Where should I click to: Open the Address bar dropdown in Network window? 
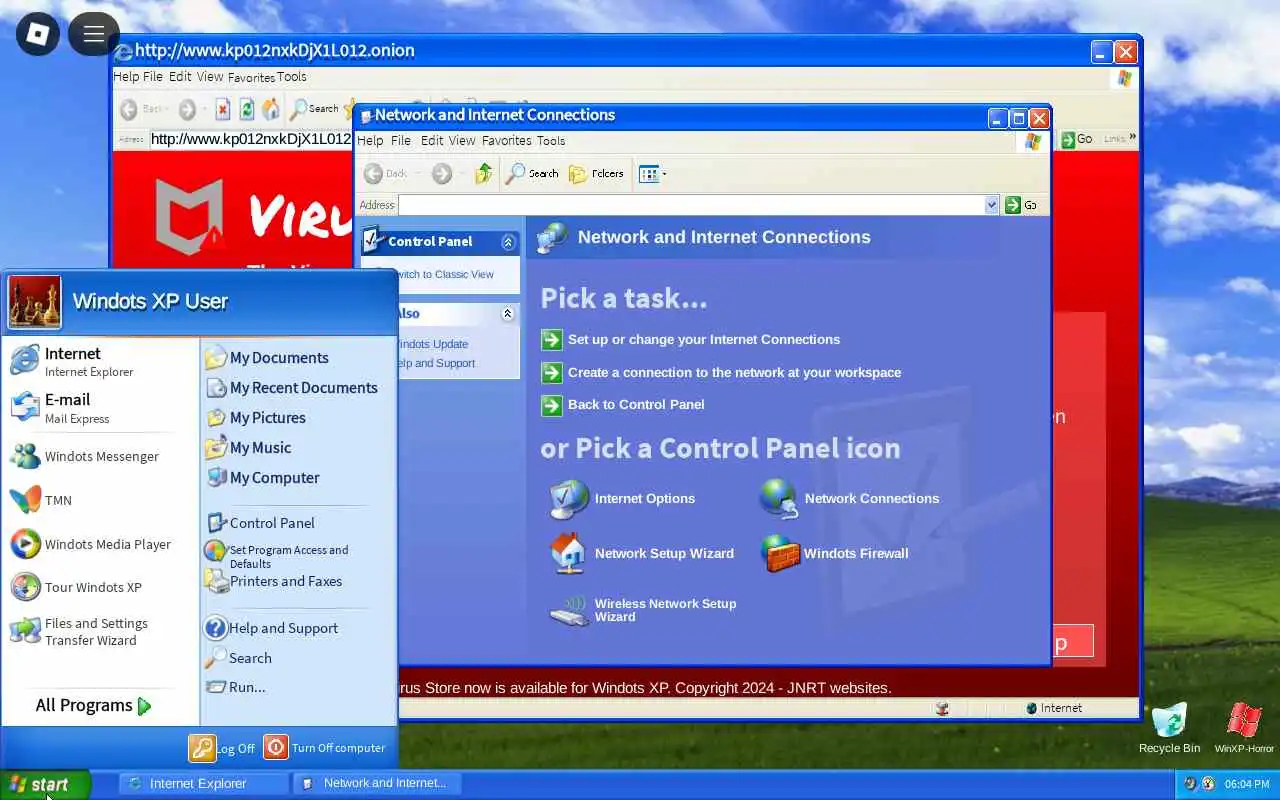tap(992, 205)
